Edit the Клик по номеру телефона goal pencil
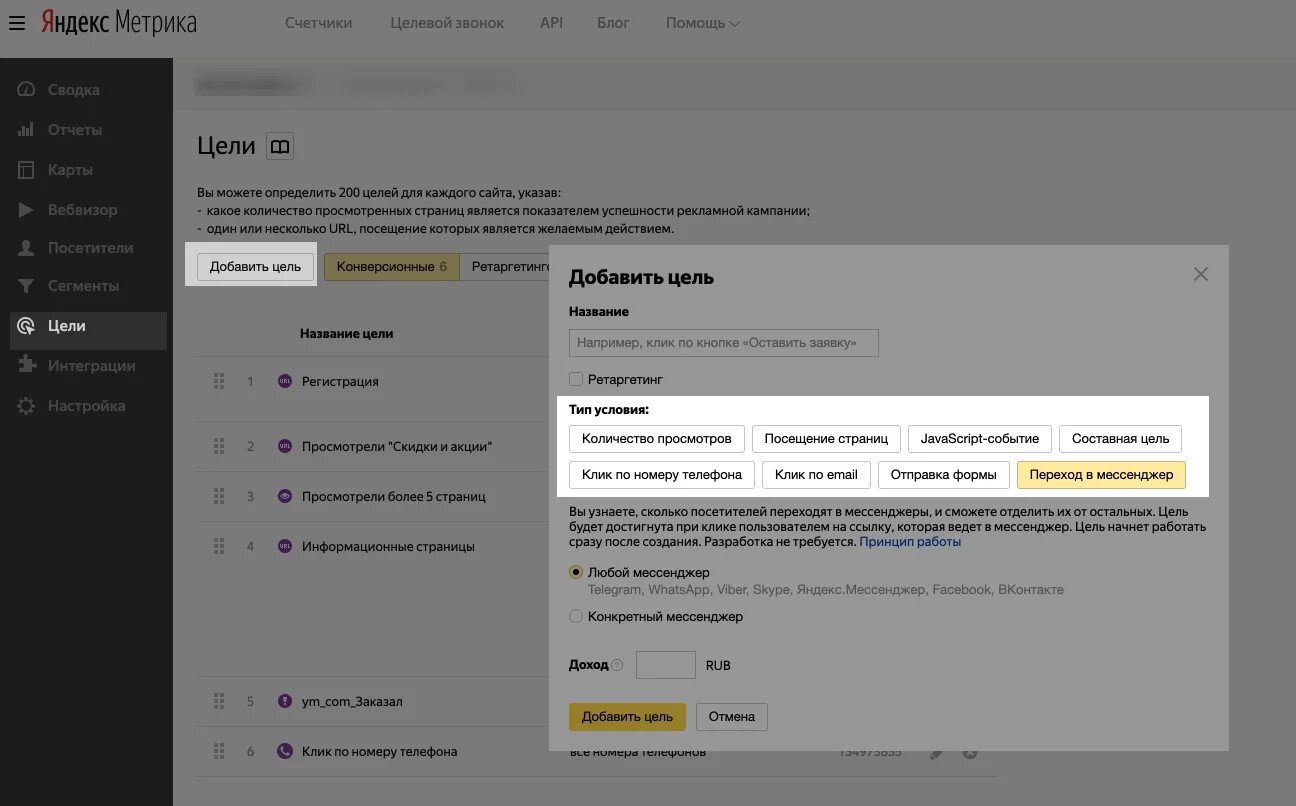This screenshot has width=1296, height=806. (936, 753)
